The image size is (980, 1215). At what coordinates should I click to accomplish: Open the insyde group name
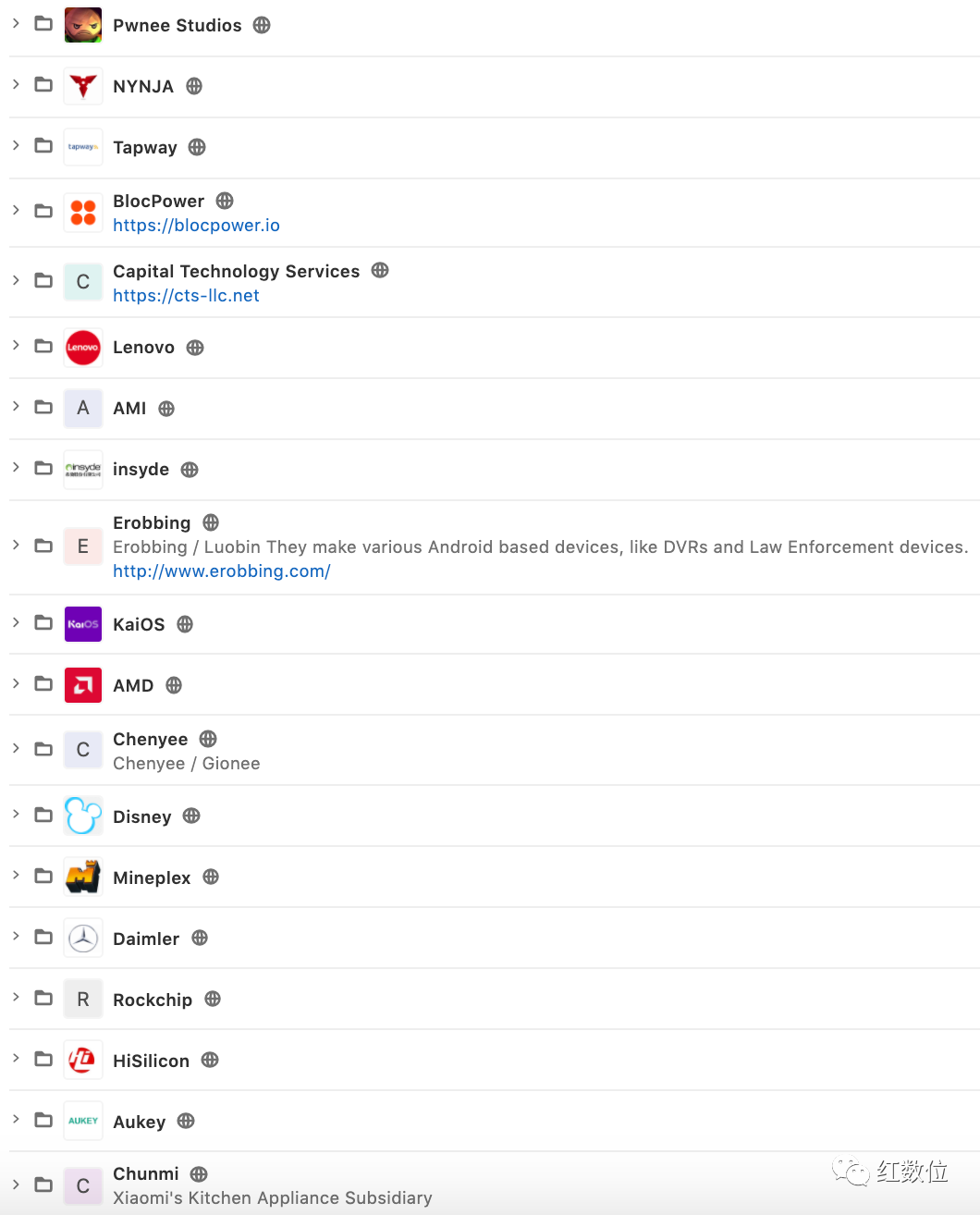[x=141, y=470]
